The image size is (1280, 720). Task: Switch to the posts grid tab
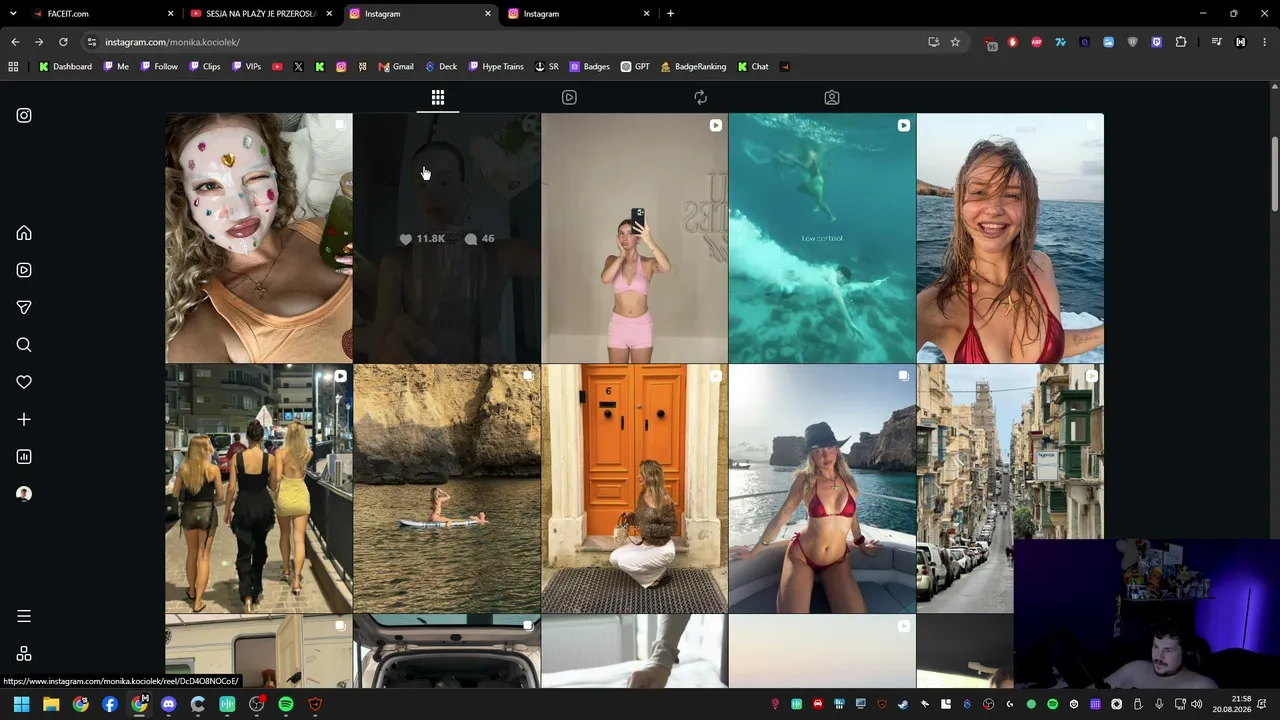click(x=438, y=97)
